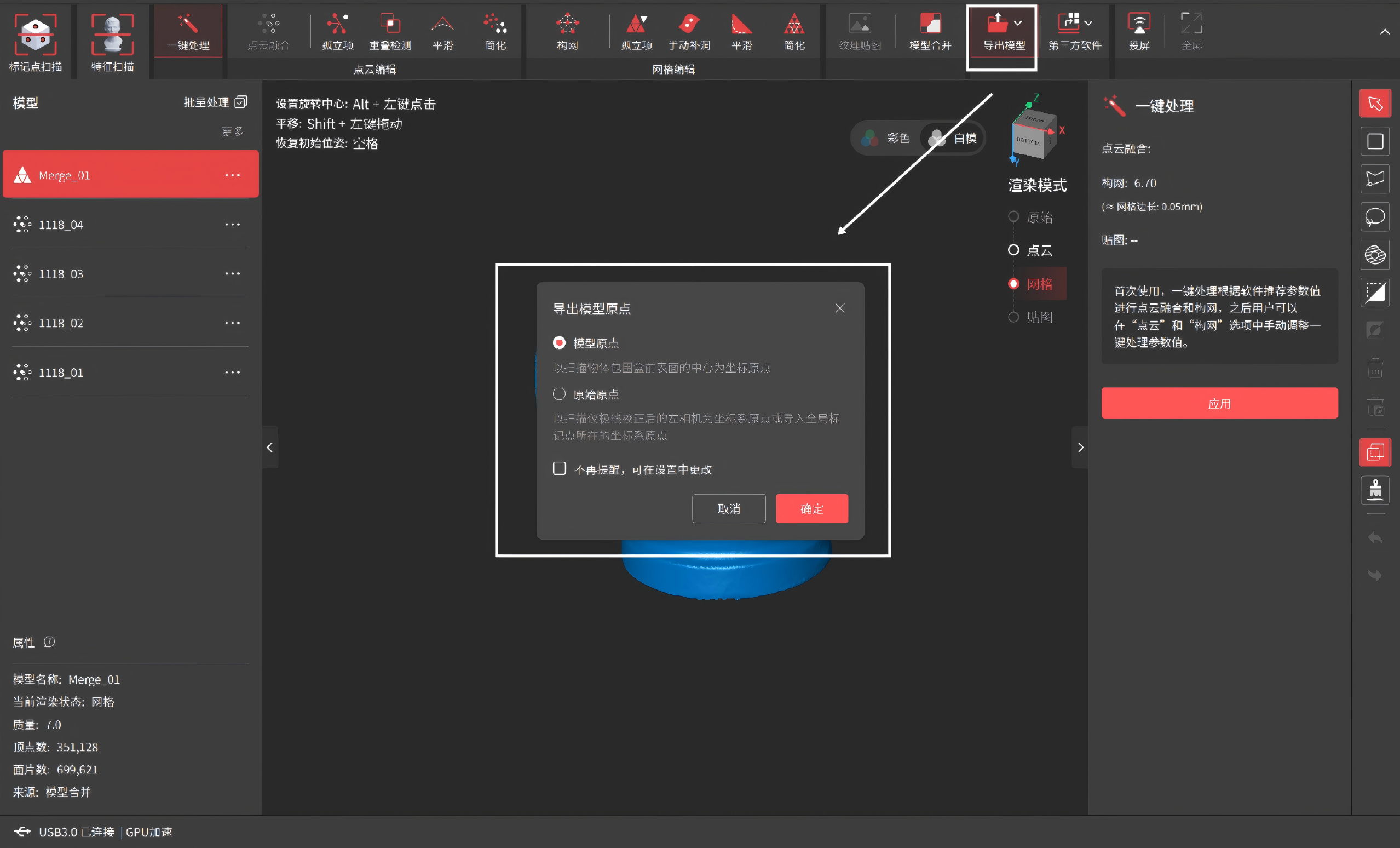Open the 第三方软件 dropdown
Screen dimensions: 1400x848
click(x=1087, y=23)
